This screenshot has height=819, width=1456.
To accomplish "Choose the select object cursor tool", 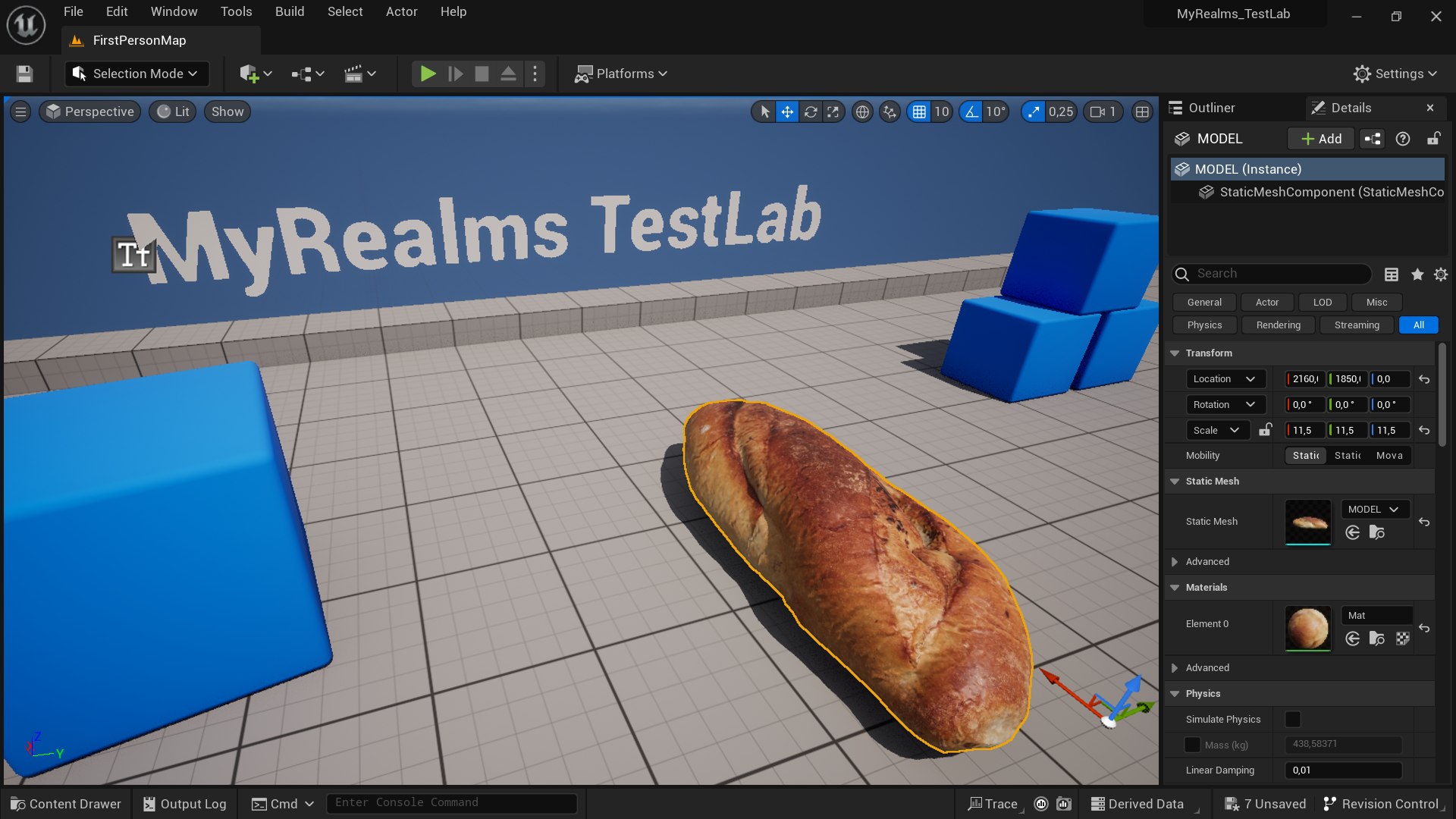I will point(764,112).
